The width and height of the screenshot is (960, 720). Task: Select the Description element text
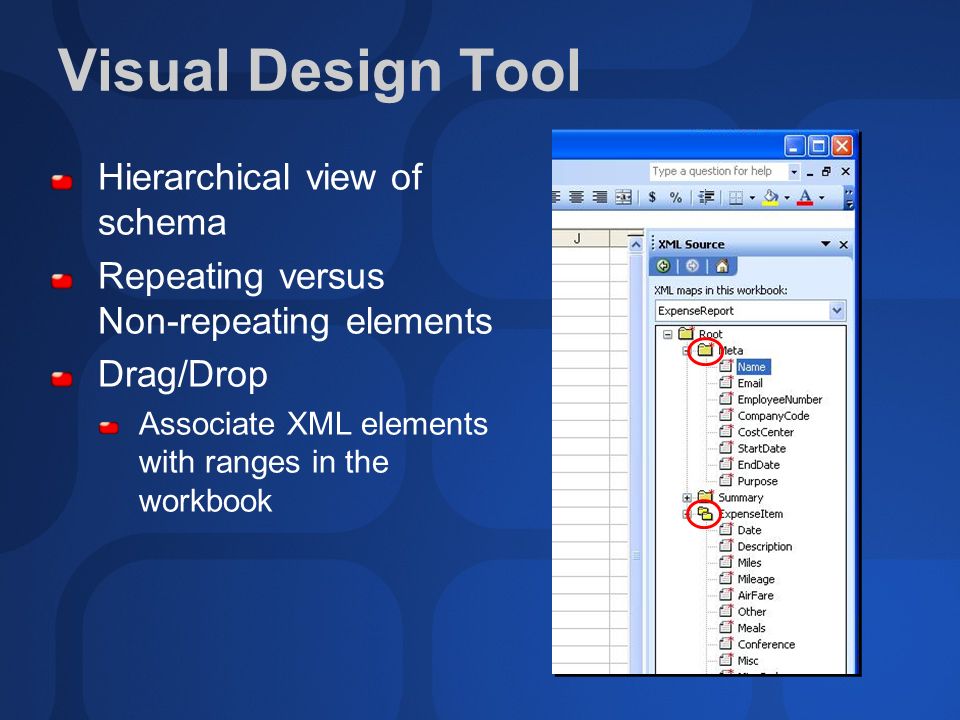765,546
